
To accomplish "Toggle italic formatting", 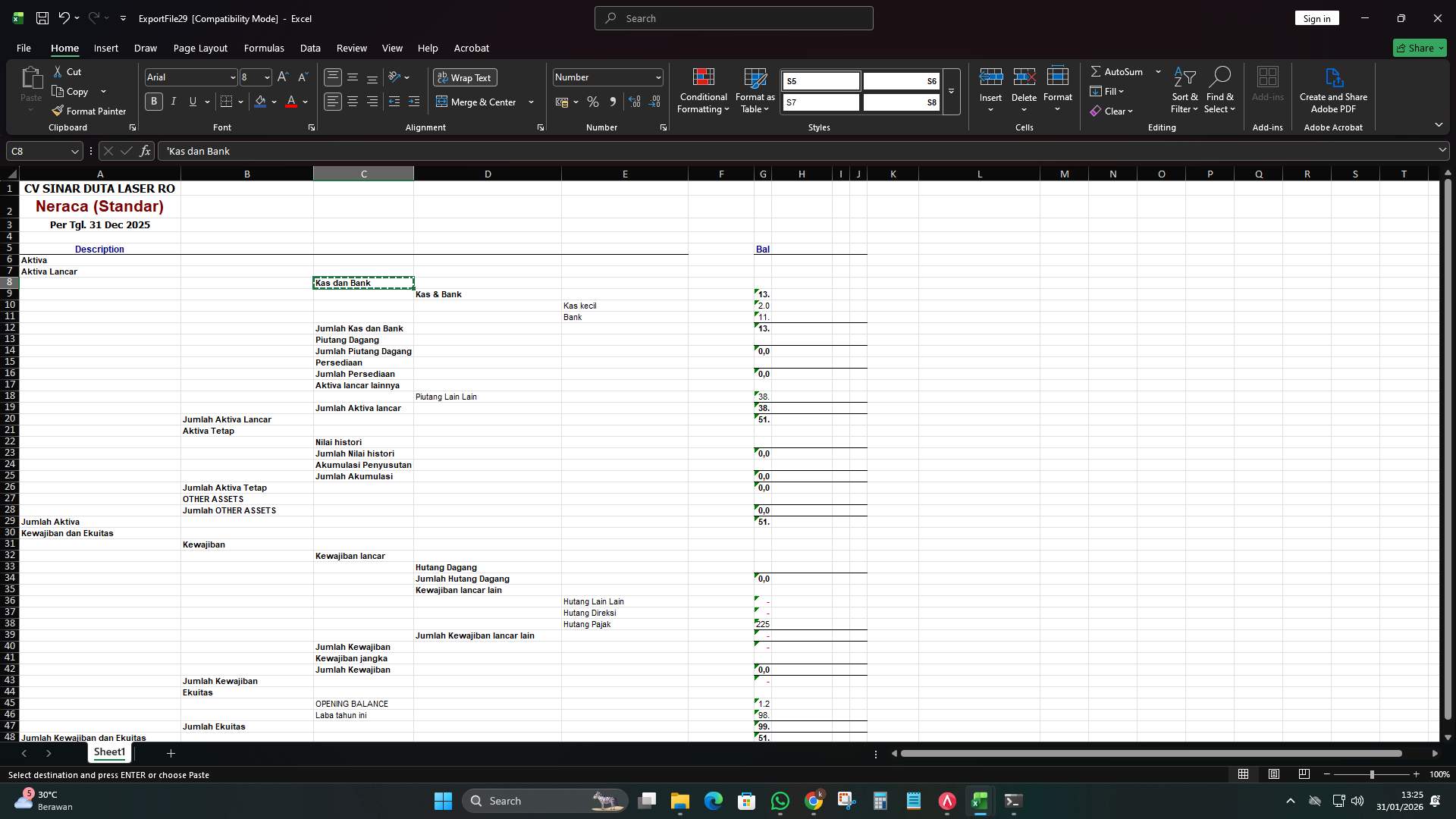I will [173, 101].
